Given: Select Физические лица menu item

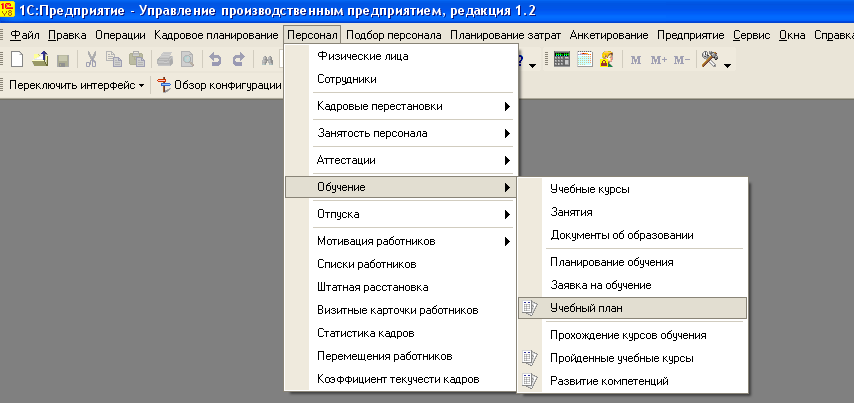Looking at the screenshot, I should tap(400, 56).
